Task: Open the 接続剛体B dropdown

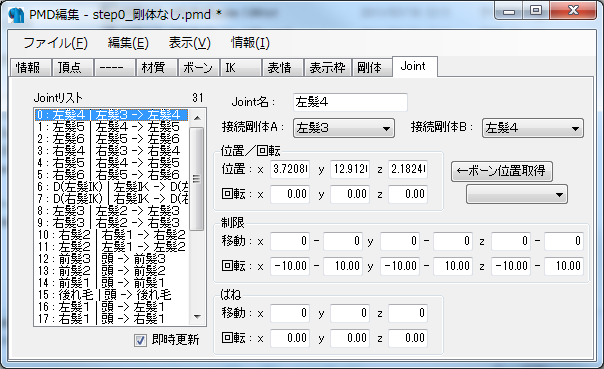Action: (533, 128)
